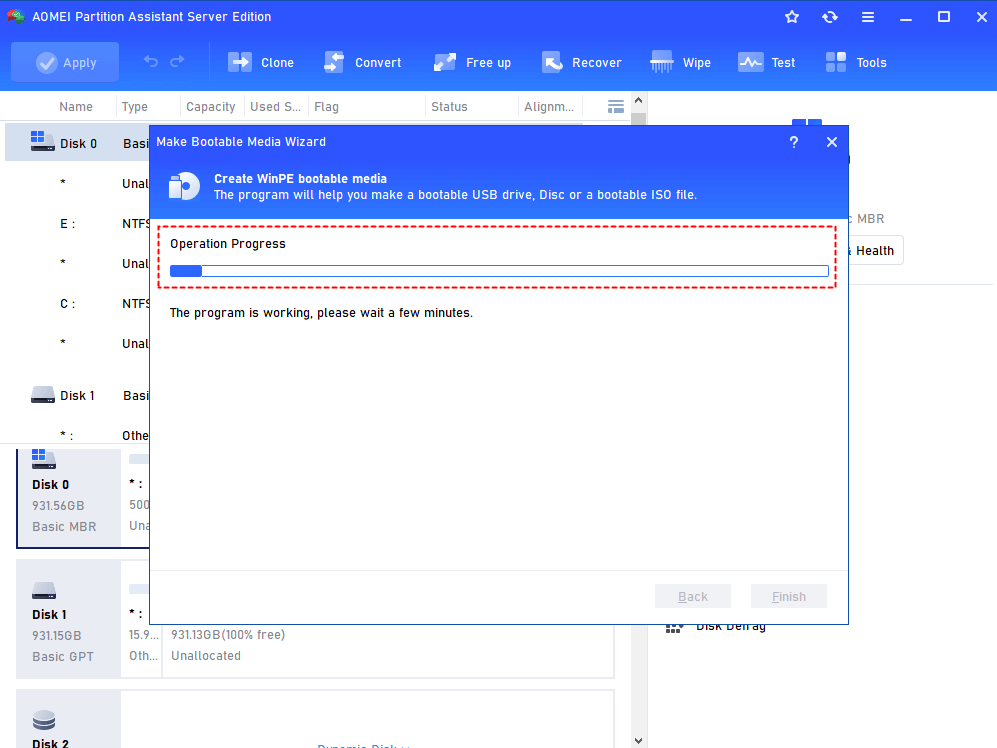Click the column list view options icon
Screen dimensions: 997x748
(x=615, y=107)
